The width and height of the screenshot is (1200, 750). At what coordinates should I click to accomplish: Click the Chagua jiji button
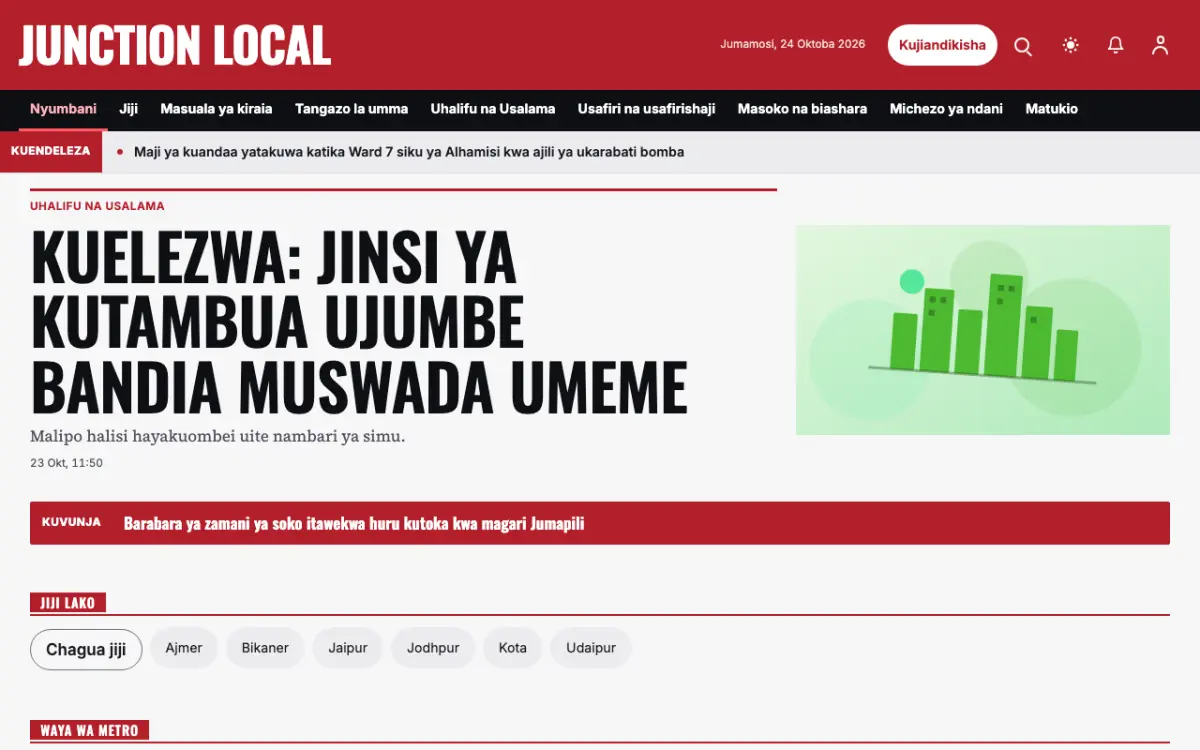(86, 649)
